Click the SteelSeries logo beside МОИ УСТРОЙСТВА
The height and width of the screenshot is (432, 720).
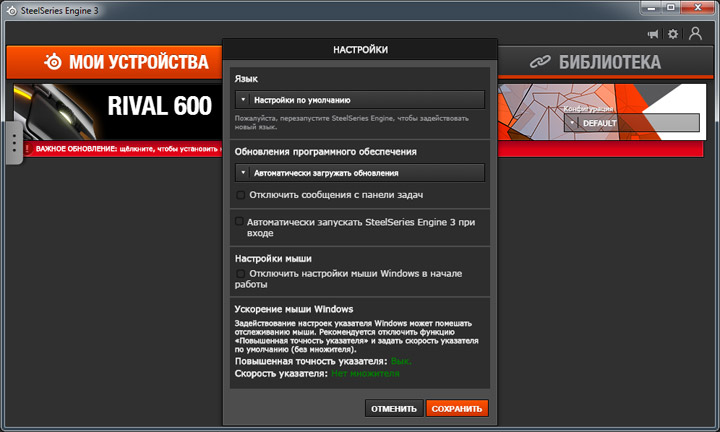(53, 62)
